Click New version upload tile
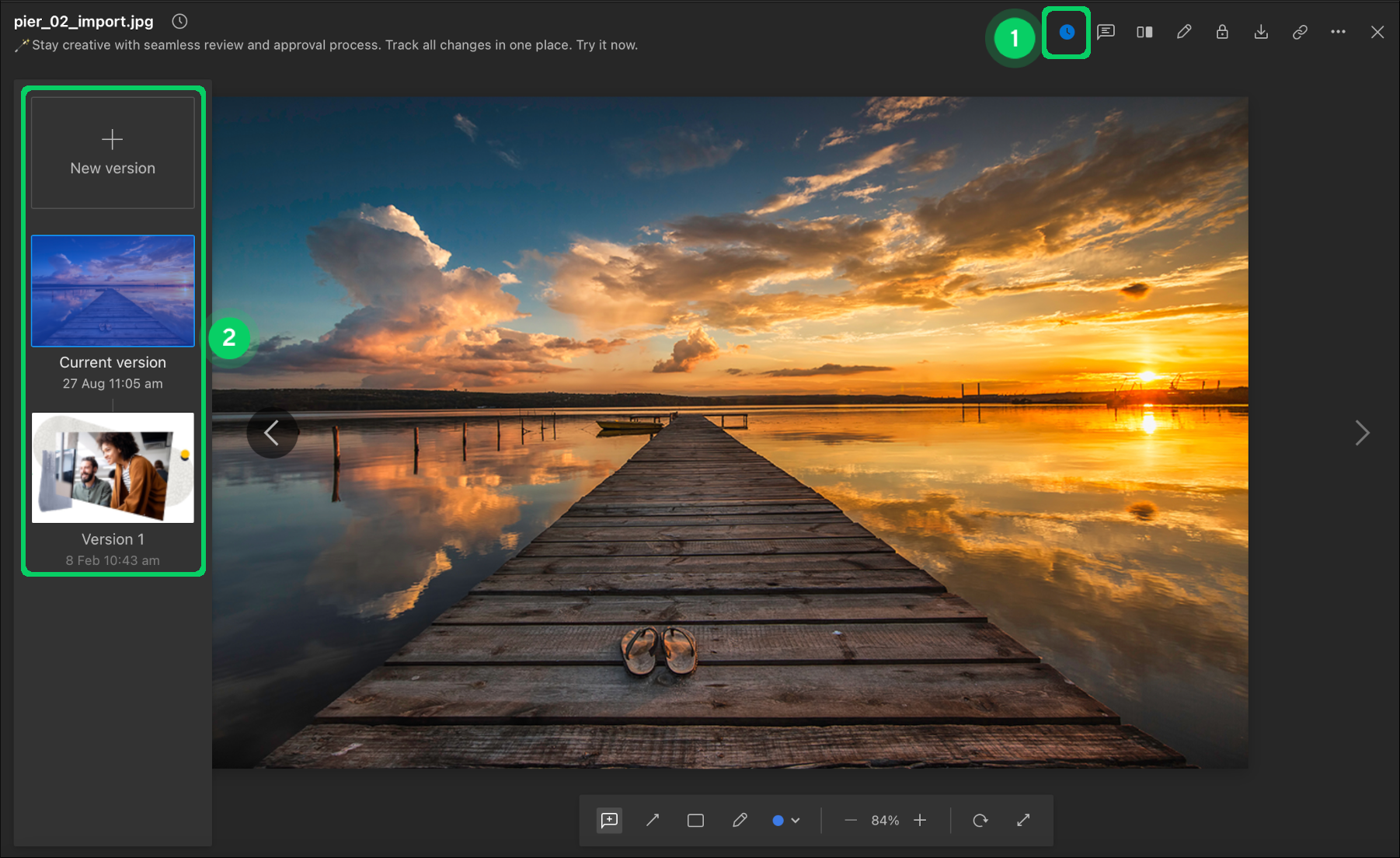 click(x=113, y=152)
